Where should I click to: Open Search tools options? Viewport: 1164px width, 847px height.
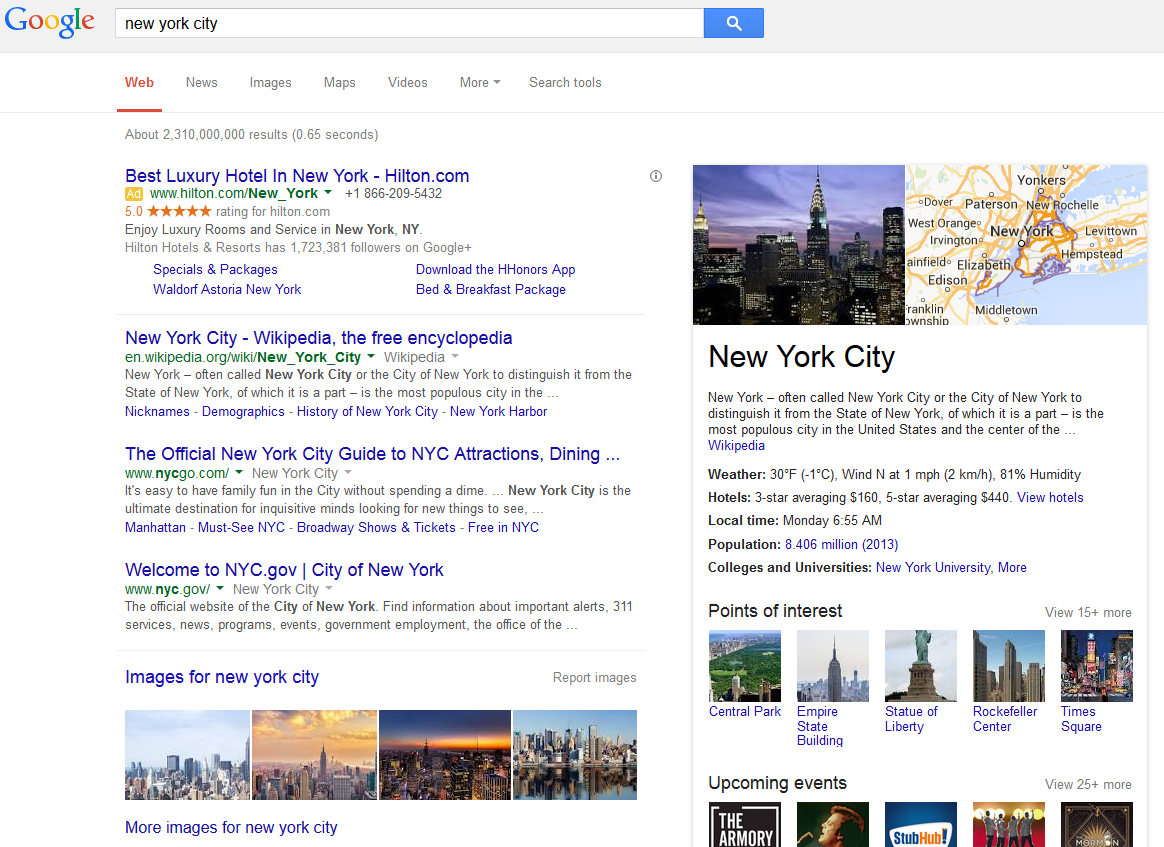pyautogui.click(x=565, y=83)
